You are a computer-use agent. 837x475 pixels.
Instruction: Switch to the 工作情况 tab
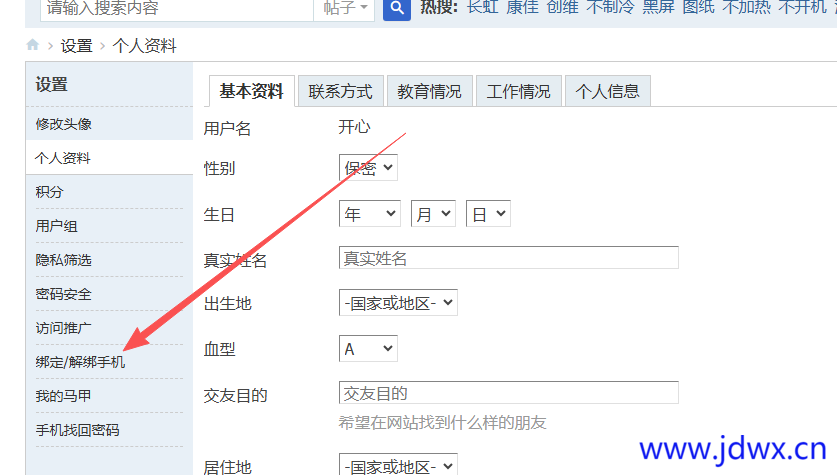click(518, 91)
